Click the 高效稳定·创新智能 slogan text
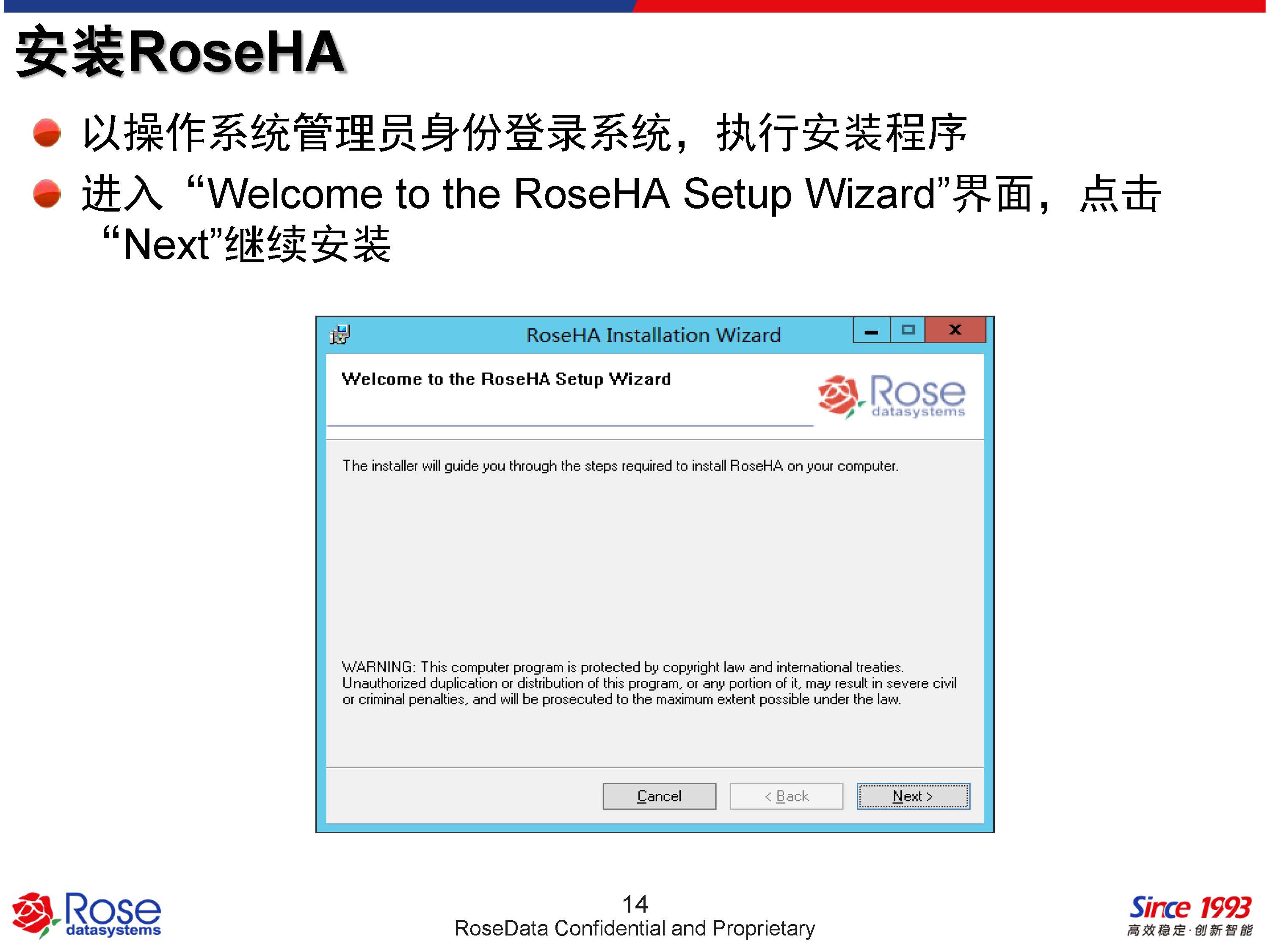Viewport: 1270px width, 952px height. [x=1190, y=930]
